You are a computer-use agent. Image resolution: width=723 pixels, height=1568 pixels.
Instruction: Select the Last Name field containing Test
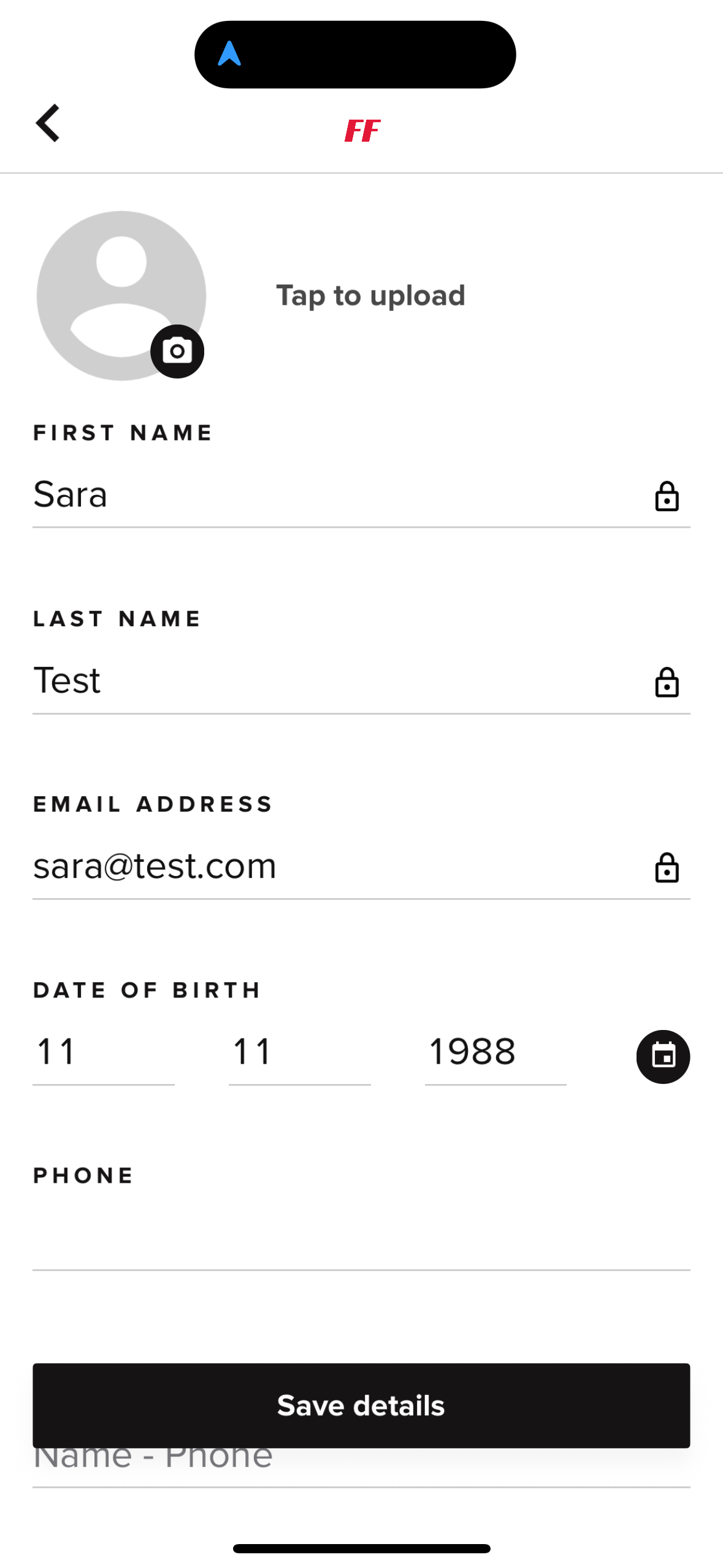[x=361, y=682]
